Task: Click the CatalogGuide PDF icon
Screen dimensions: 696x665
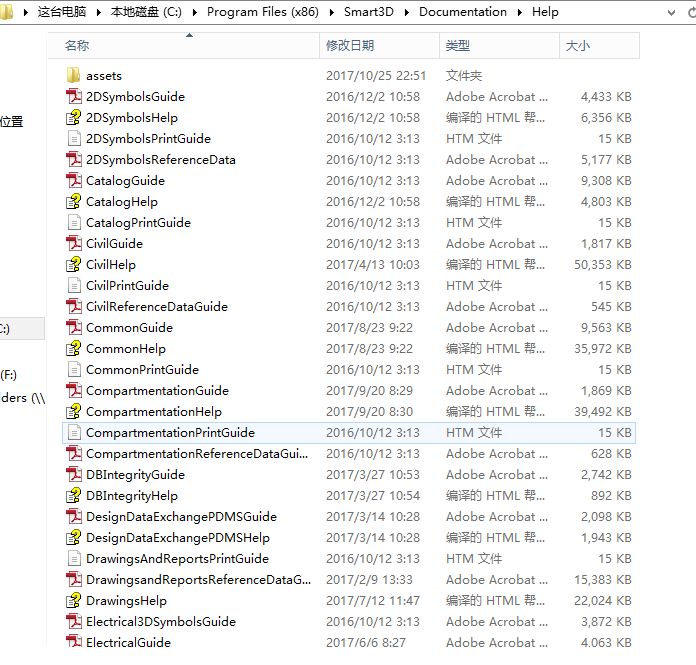Action: tap(74, 180)
